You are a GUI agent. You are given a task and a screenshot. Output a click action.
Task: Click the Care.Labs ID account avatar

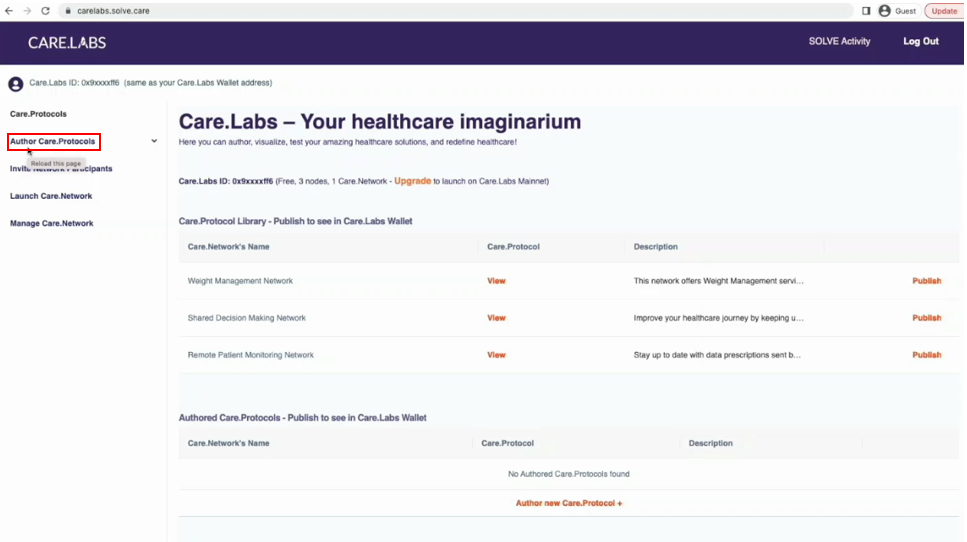16,84
